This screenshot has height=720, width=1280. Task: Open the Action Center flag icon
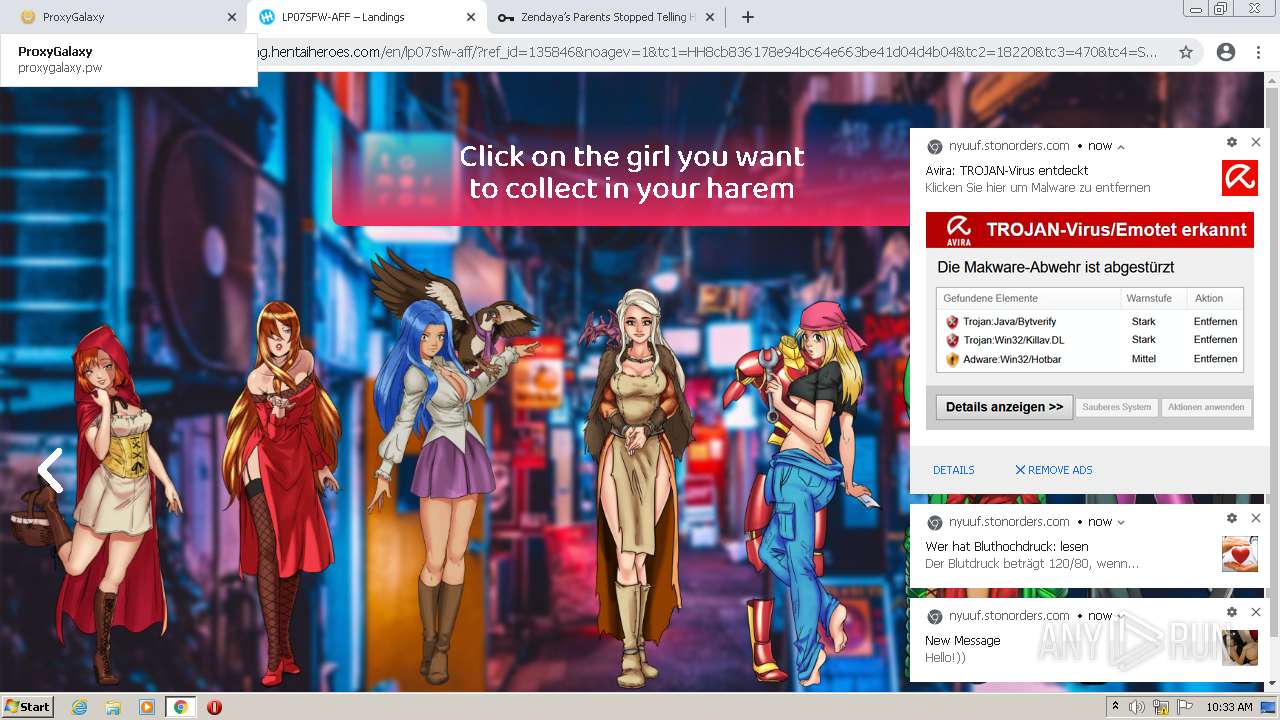(x=1183, y=707)
